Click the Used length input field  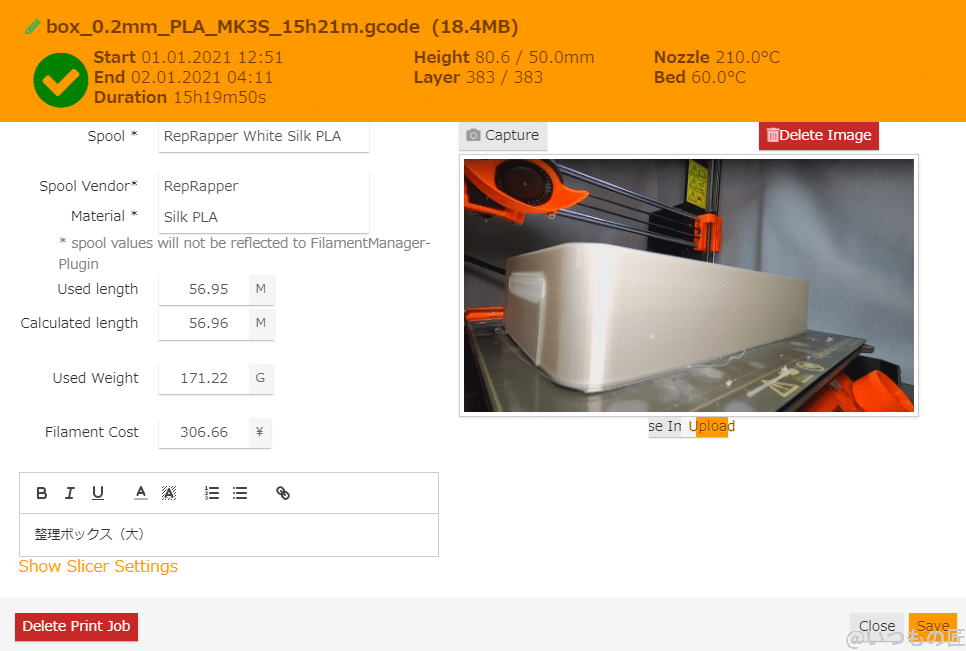pos(204,289)
